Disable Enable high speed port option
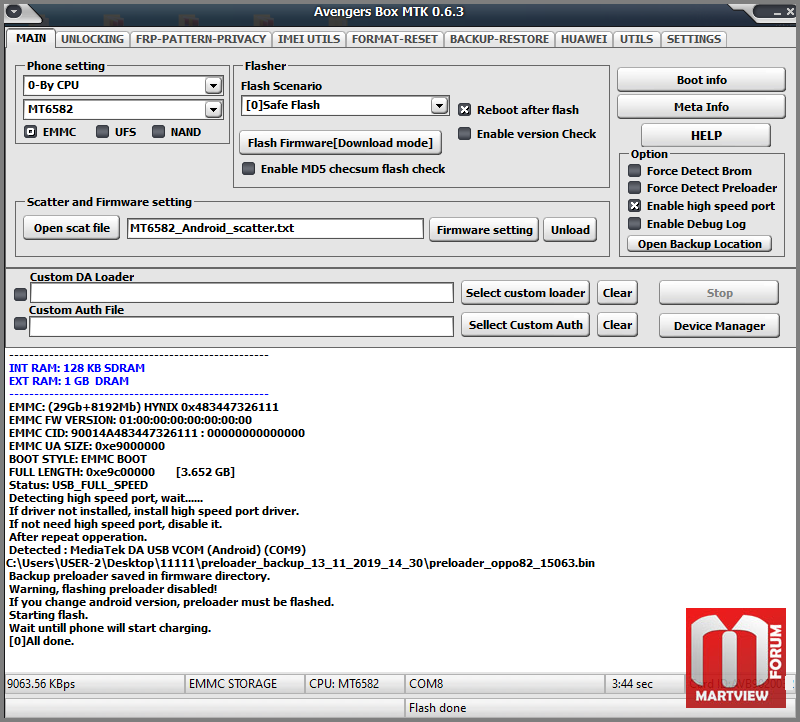 pyautogui.click(x=634, y=206)
